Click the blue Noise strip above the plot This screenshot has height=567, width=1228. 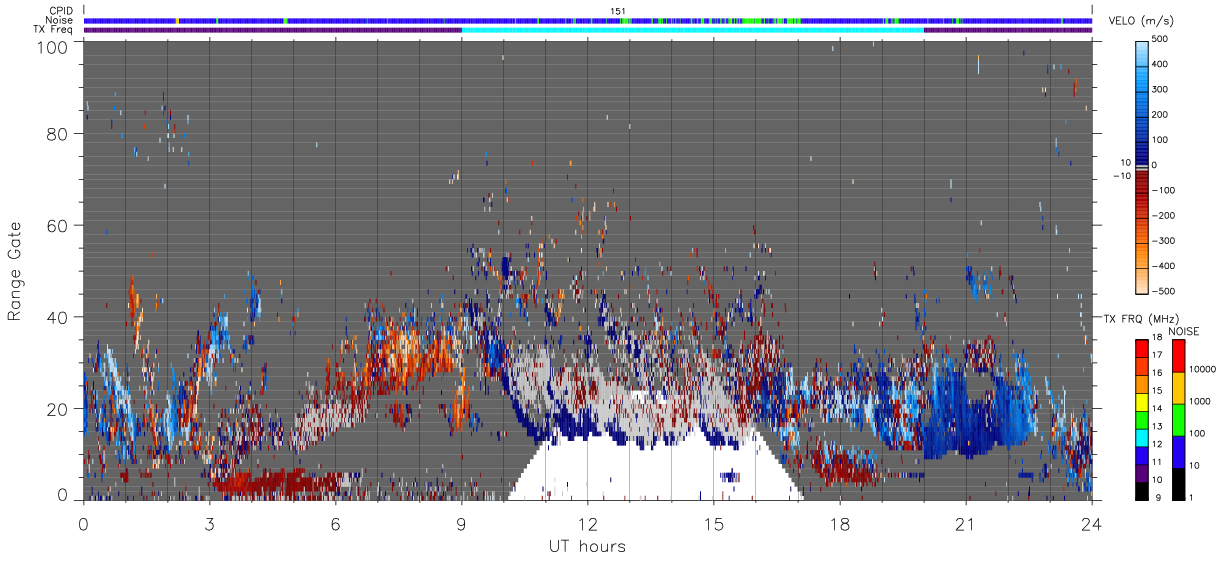tap(588, 20)
